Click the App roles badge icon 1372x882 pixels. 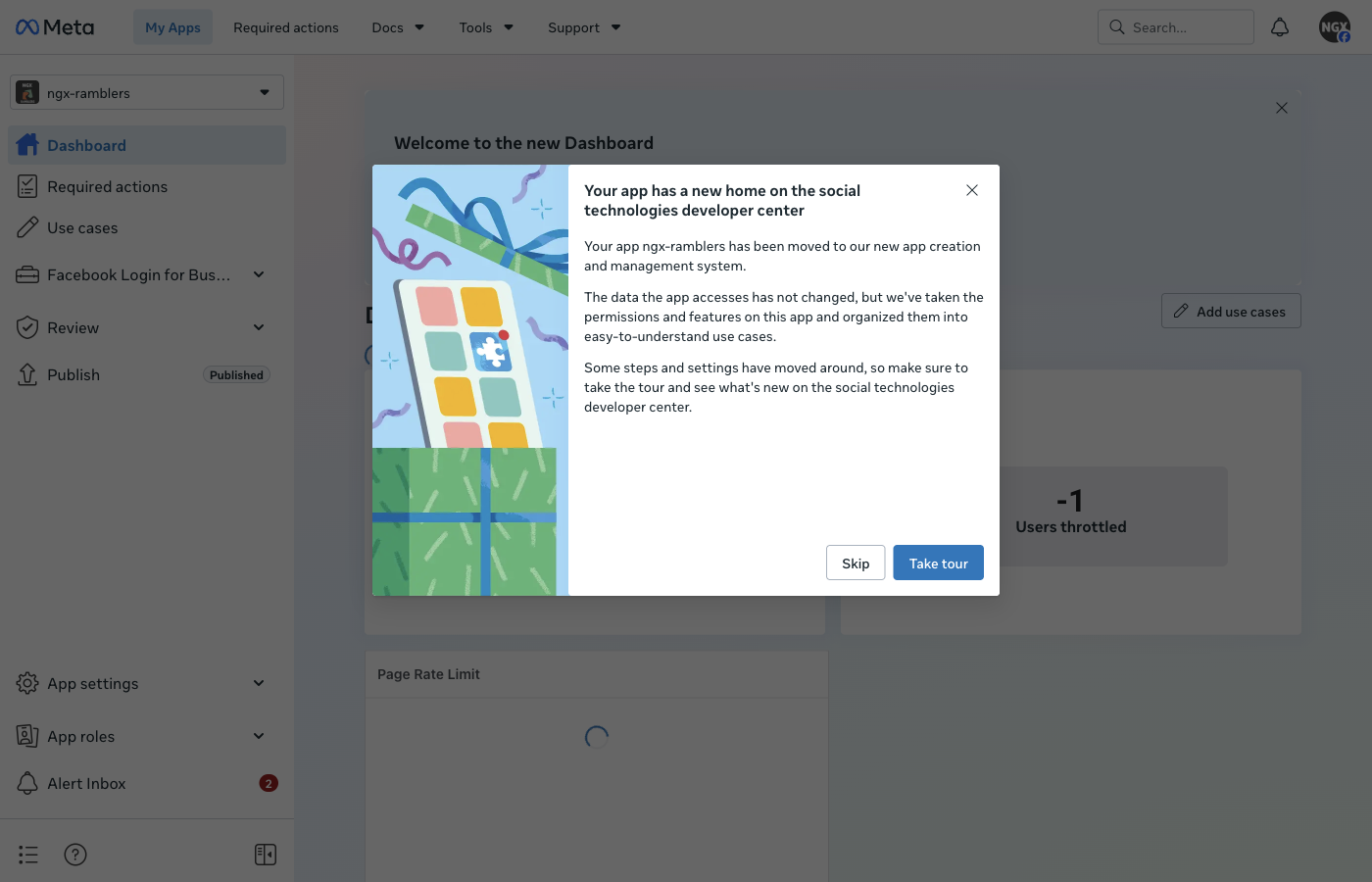27,736
